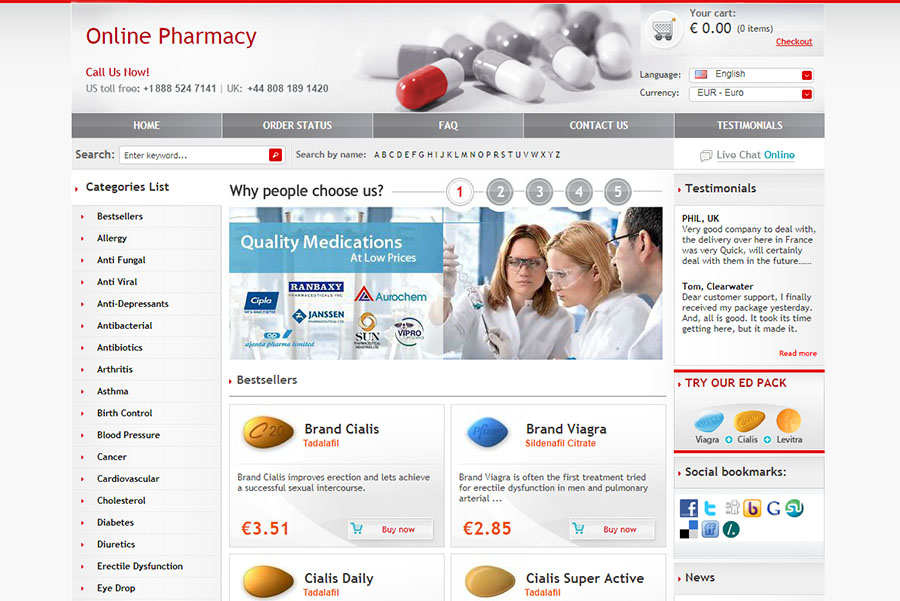Show slide 3 of the banner

(x=539, y=192)
